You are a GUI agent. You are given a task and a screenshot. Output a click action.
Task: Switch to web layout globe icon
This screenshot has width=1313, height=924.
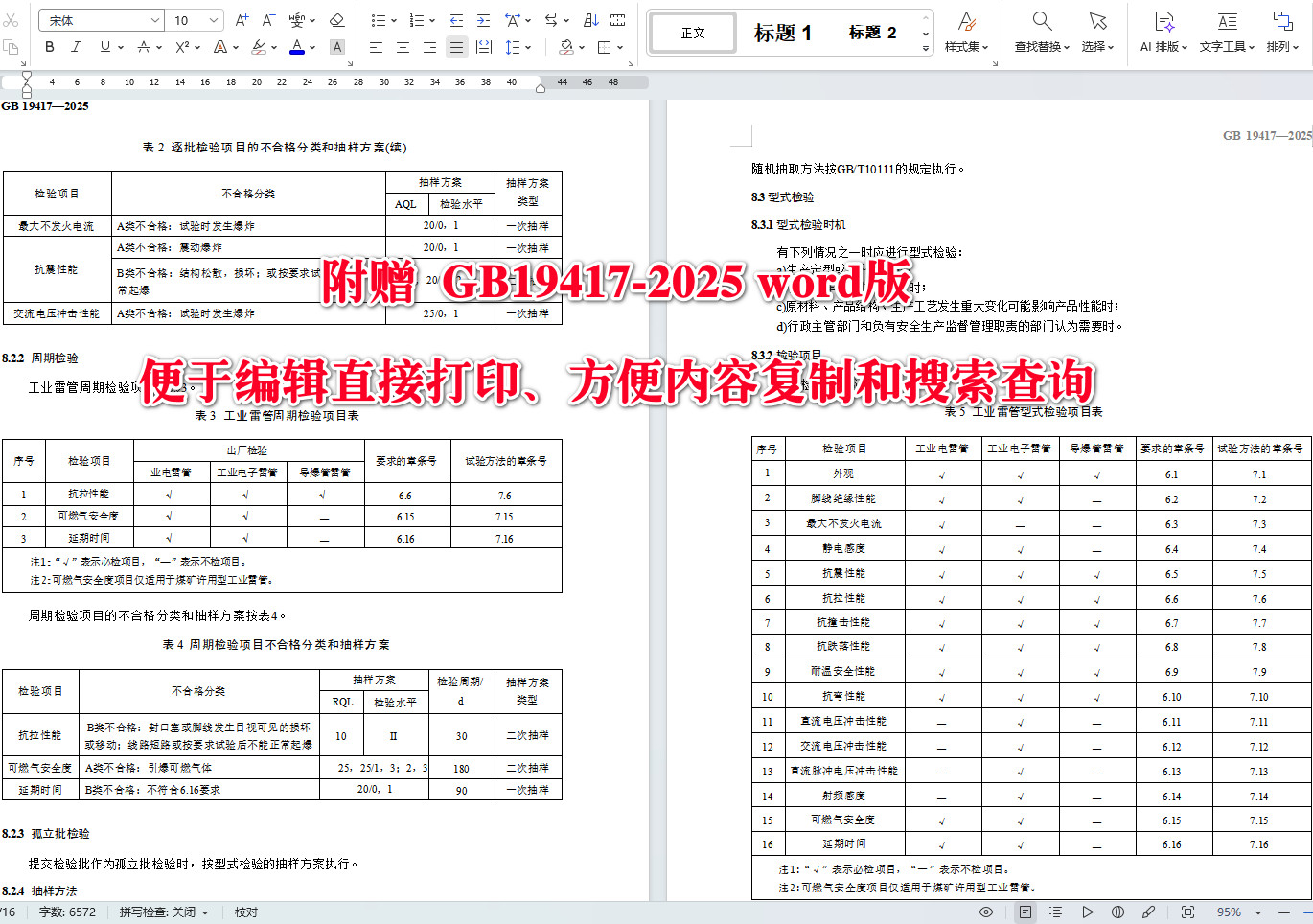(x=1117, y=912)
